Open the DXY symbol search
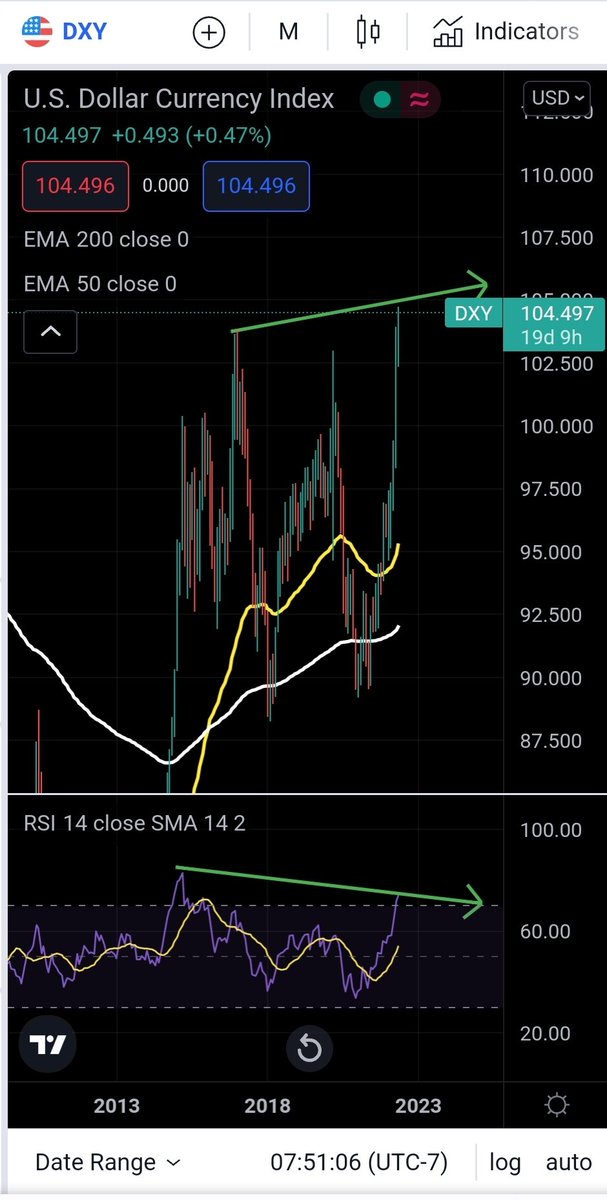607x1200 pixels. (x=85, y=32)
